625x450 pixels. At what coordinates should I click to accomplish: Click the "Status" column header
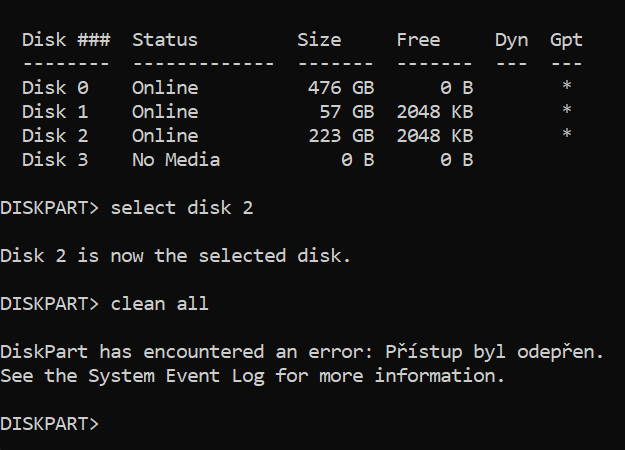(165, 40)
